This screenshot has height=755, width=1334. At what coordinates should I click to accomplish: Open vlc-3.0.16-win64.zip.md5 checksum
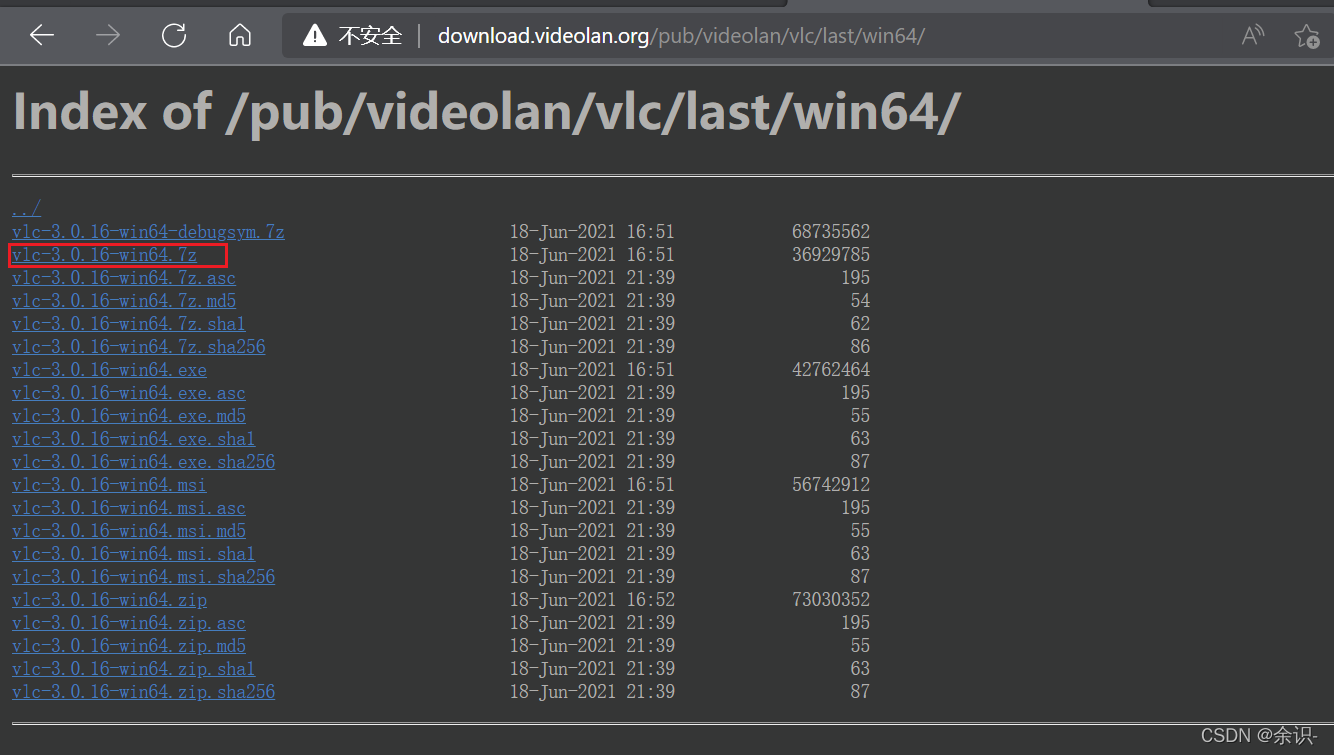[x=128, y=645]
